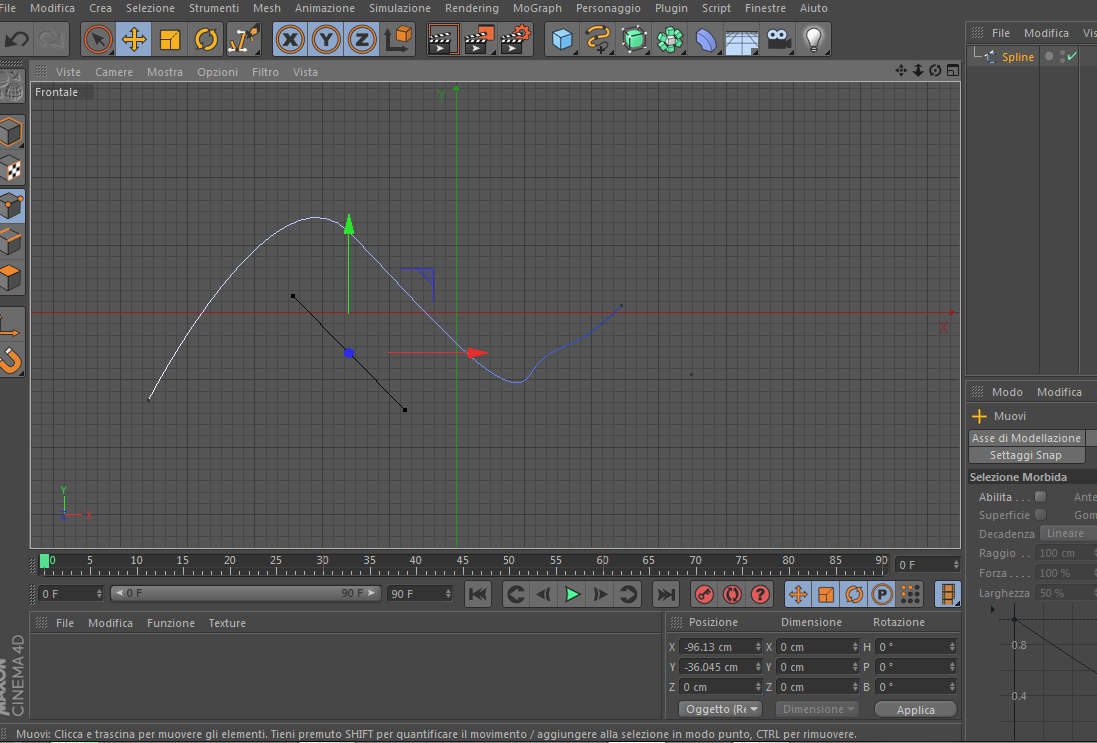
Task: Click the Applica button
Action: click(916, 709)
